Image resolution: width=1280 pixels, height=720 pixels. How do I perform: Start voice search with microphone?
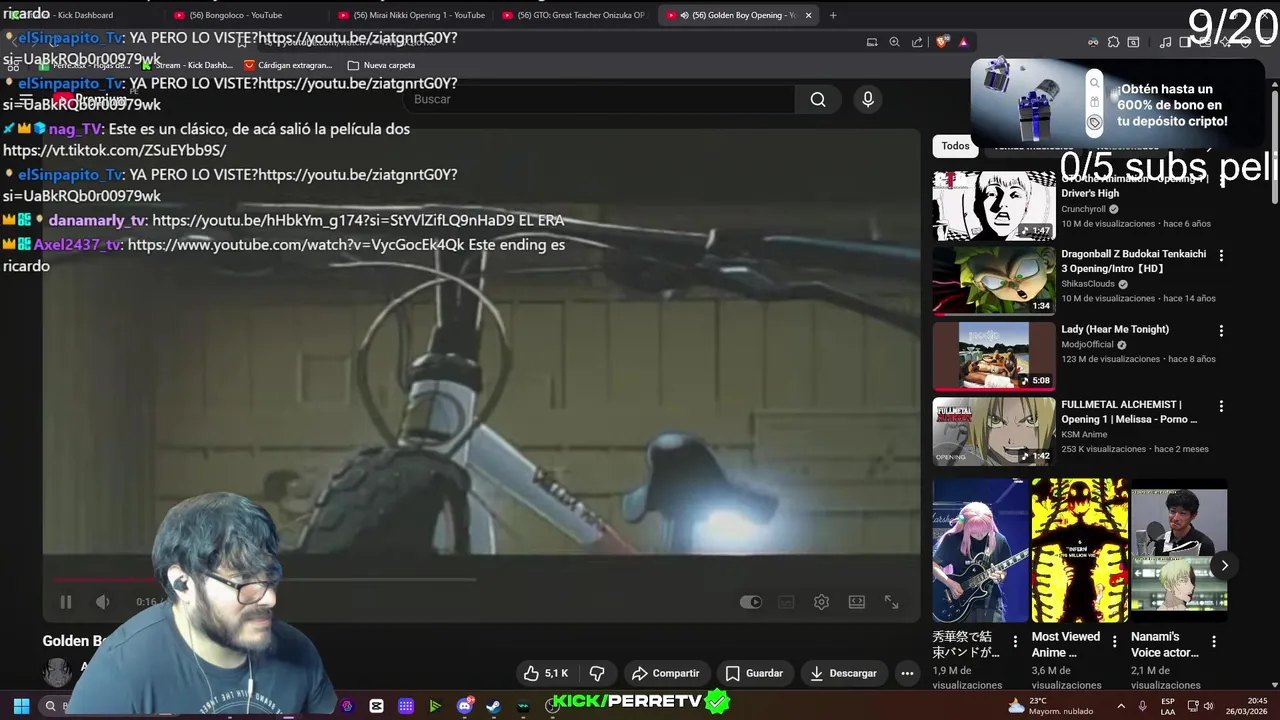click(868, 99)
